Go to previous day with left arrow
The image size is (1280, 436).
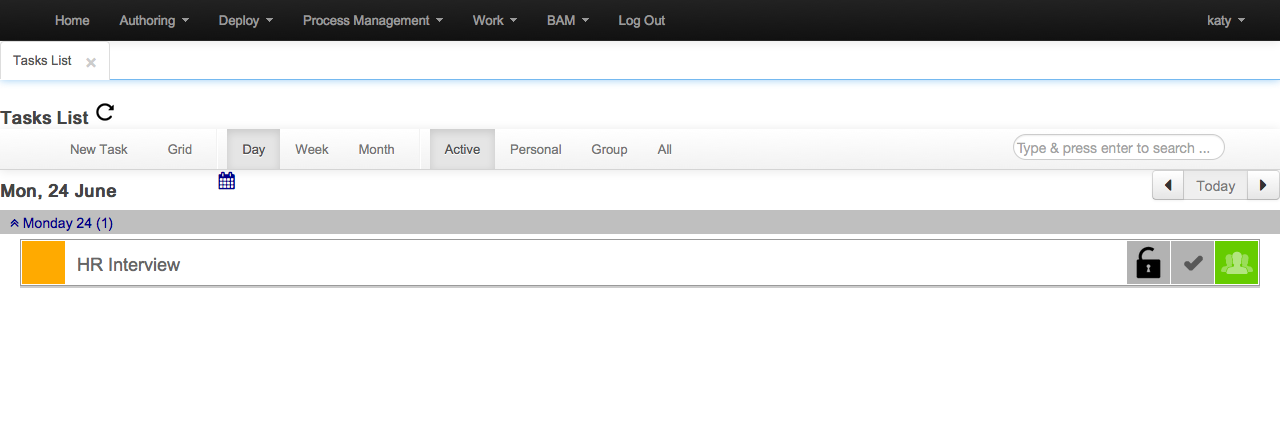tap(1168, 186)
